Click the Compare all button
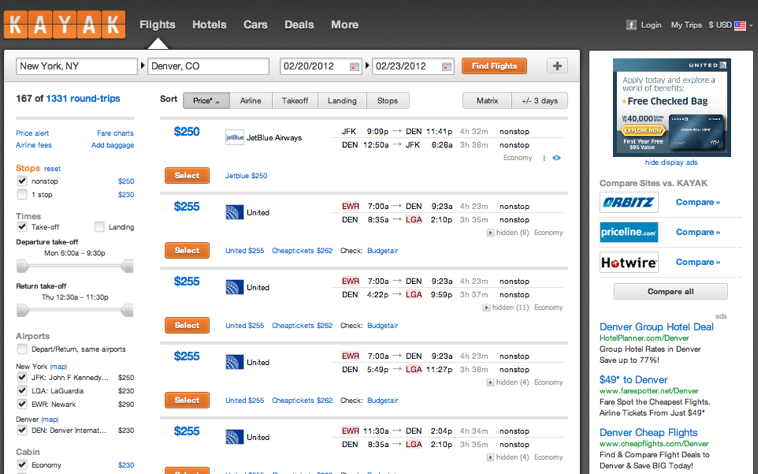758x474 pixels. click(670, 292)
